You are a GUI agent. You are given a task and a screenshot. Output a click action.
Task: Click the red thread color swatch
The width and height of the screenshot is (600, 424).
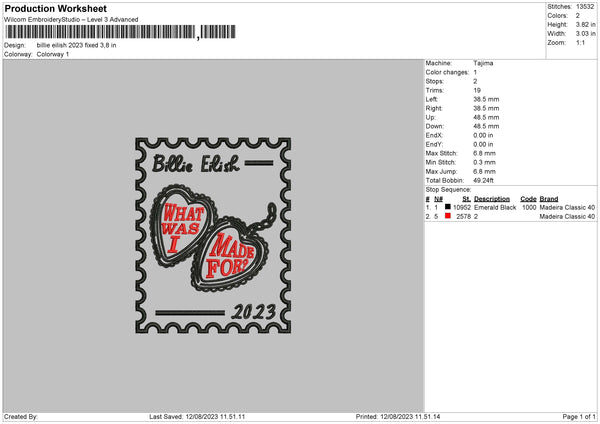[x=448, y=216]
